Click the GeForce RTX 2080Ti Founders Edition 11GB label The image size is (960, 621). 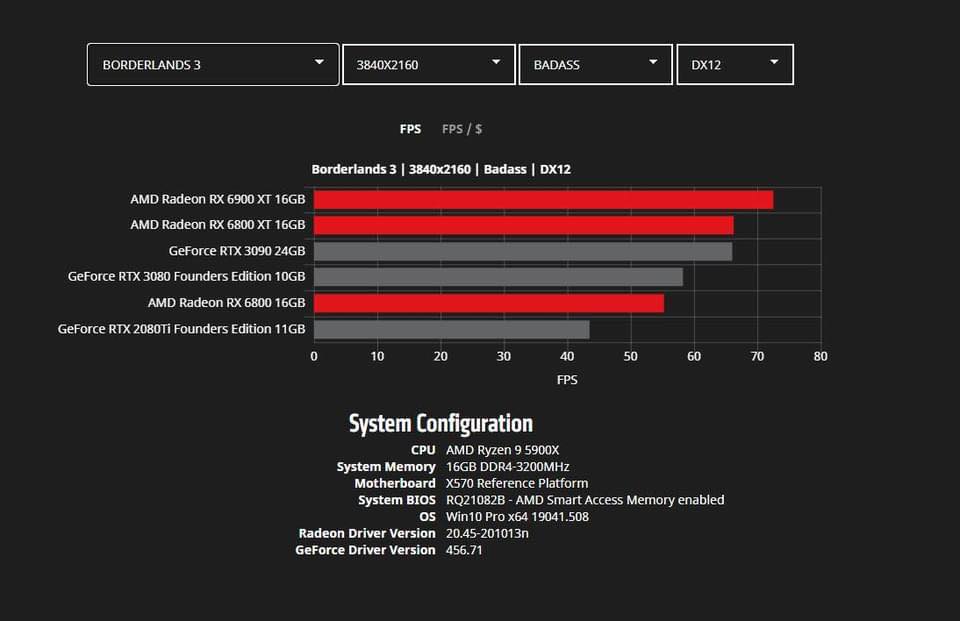(181, 329)
